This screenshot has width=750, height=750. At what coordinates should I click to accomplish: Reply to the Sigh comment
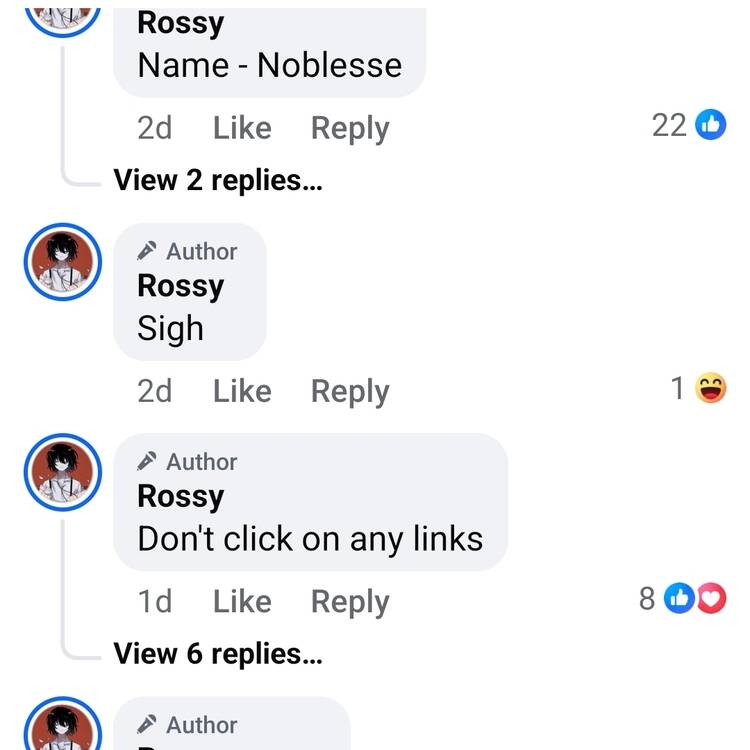[x=350, y=392]
